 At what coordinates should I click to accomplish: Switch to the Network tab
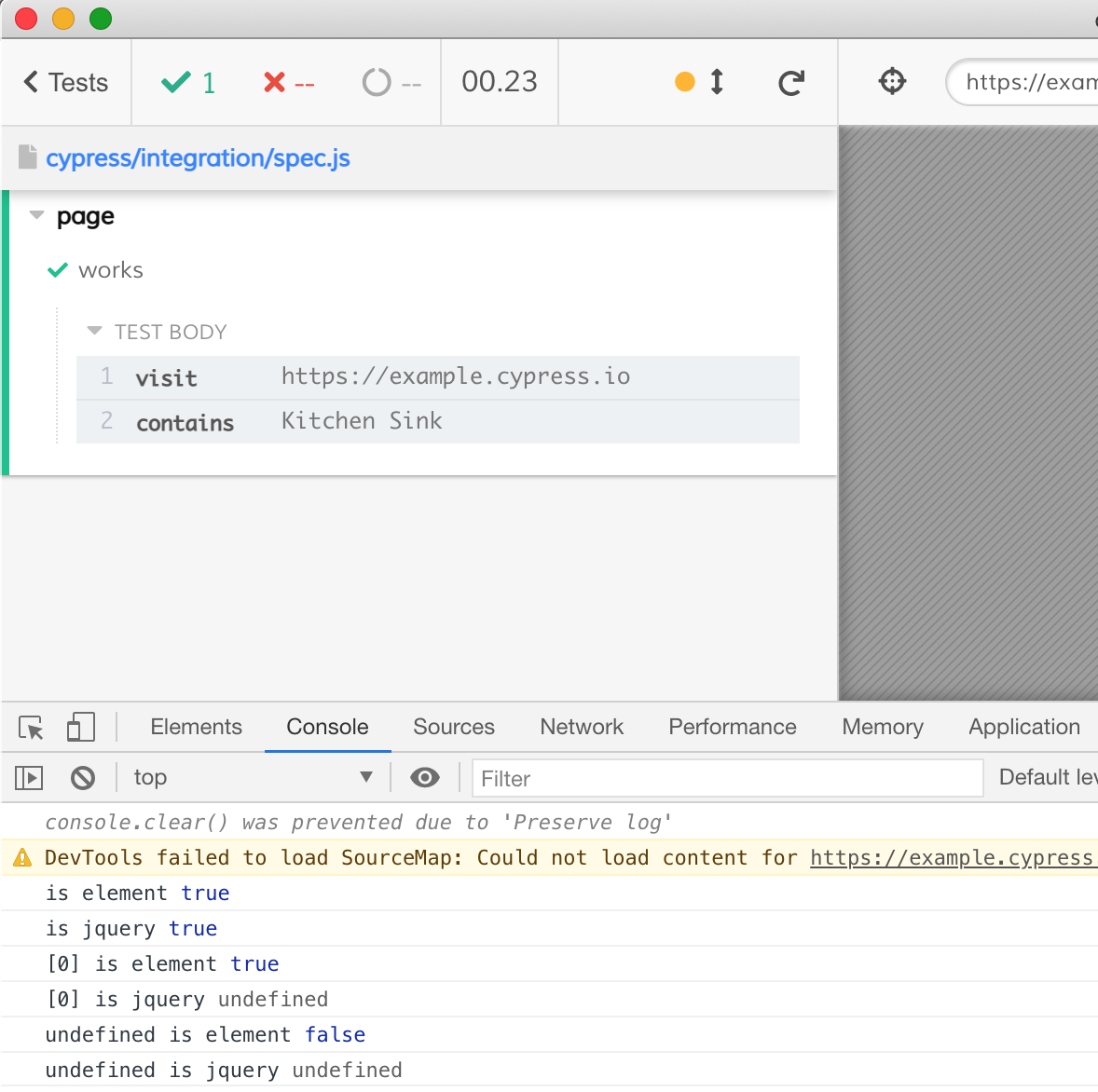click(x=581, y=727)
